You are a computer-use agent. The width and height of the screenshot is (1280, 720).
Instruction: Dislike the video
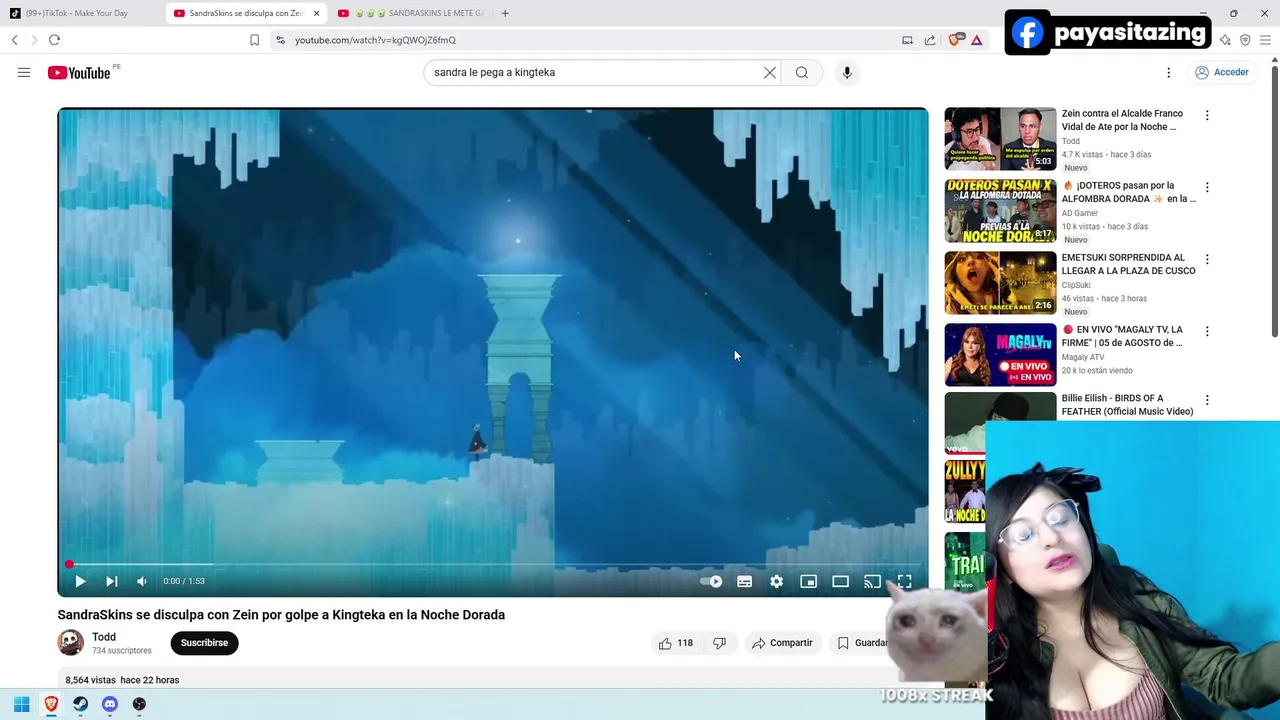coord(719,643)
